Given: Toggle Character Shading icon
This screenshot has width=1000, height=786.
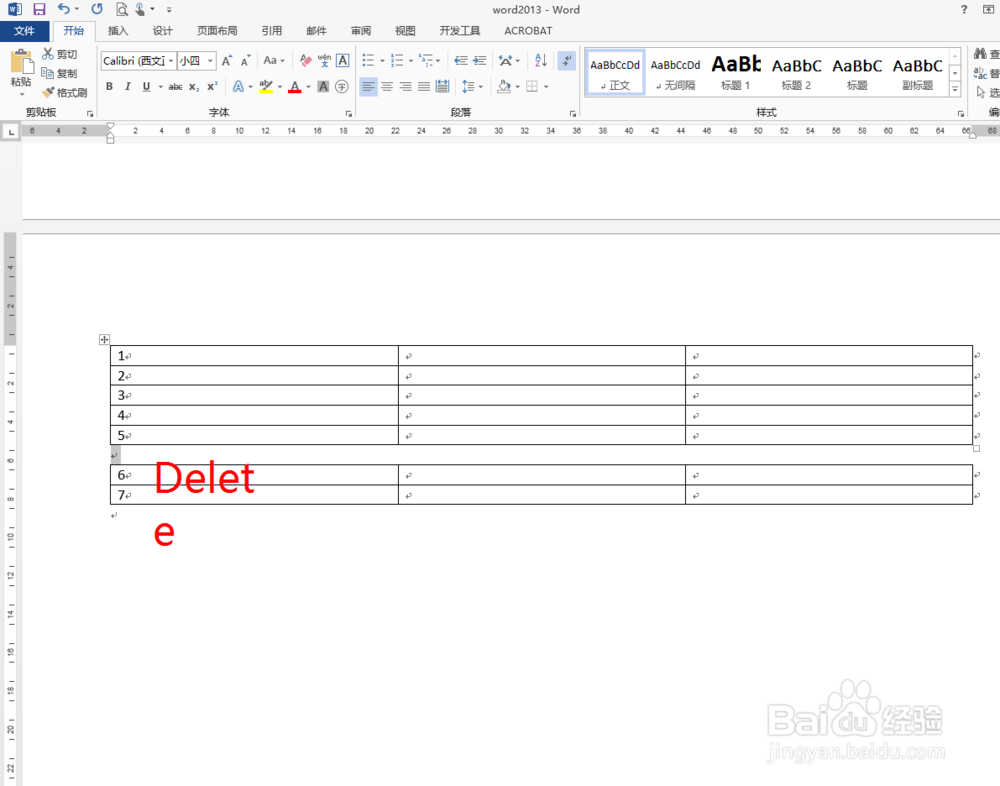Looking at the screenshot, I should [x=323, y=86].
